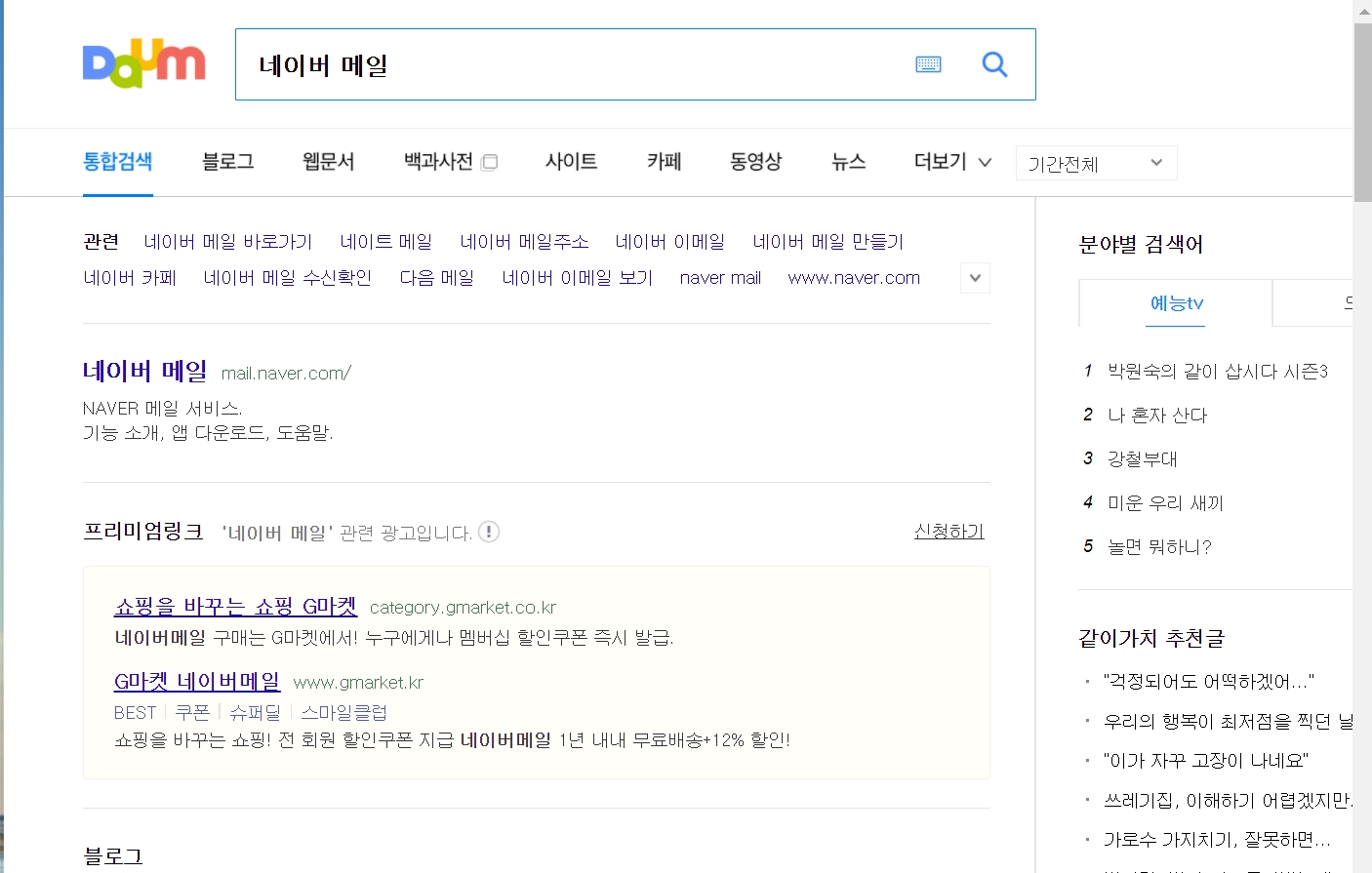Click the category.gmarket.co.kr URL
Screen dimensions: 1372x873
[463, 608]
